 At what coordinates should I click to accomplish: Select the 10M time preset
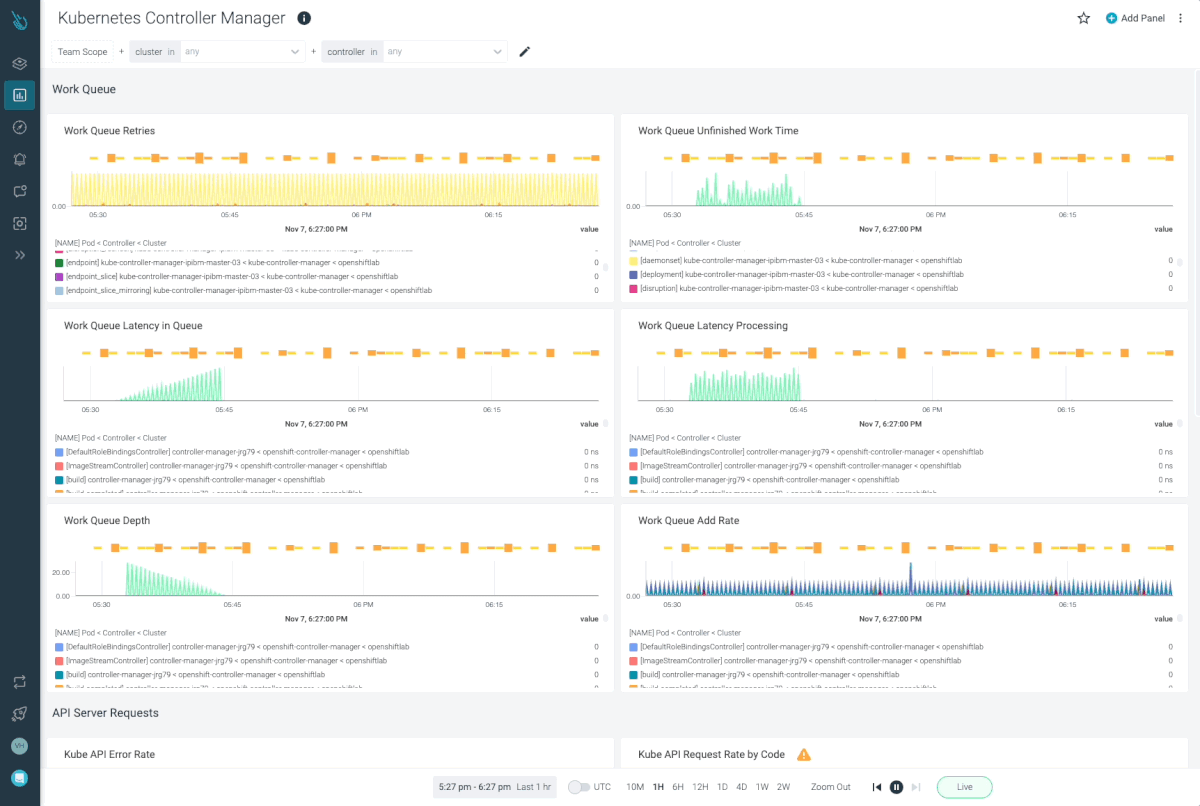pyautogui.click(x=635, y=787)
